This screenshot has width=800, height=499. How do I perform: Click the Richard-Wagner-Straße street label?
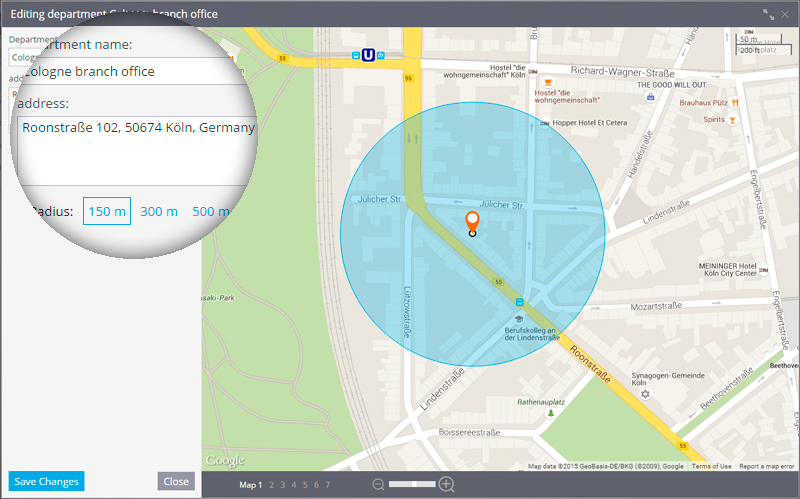(622, 71)
